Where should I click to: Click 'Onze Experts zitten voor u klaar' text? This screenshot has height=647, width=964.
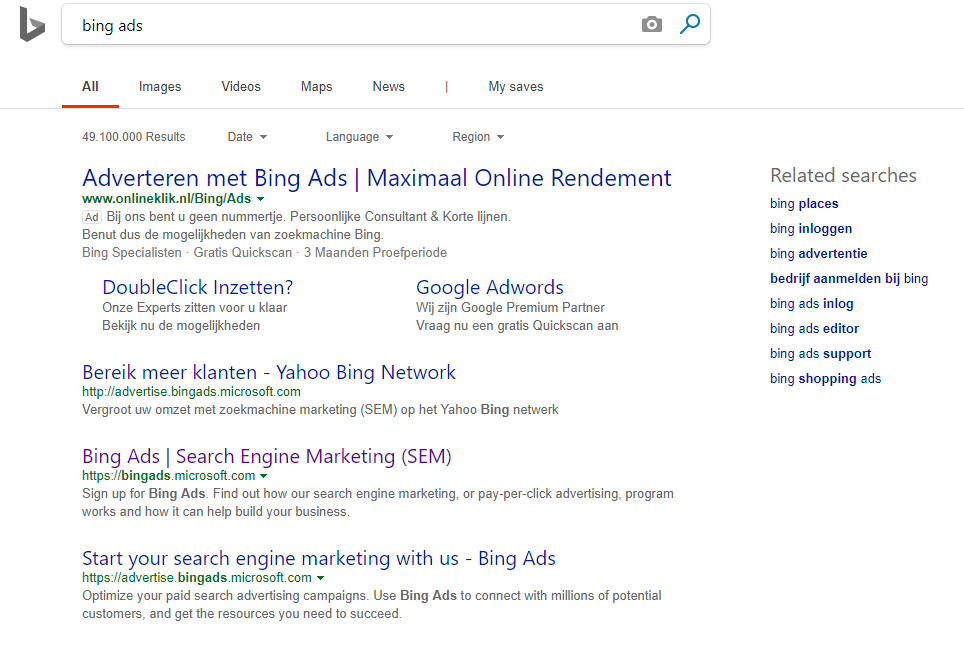[194, 308]
